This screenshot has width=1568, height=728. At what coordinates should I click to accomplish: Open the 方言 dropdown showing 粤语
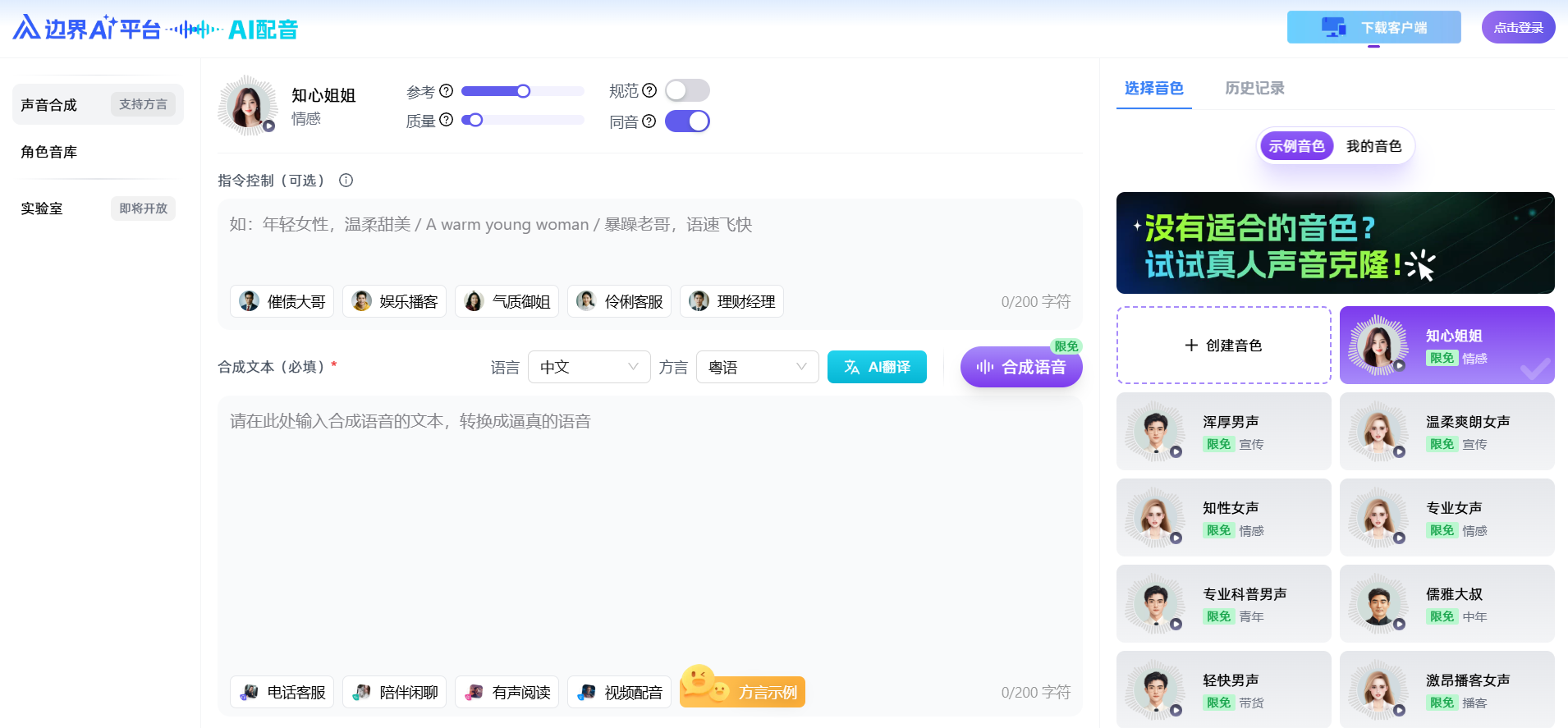(757, 367)
